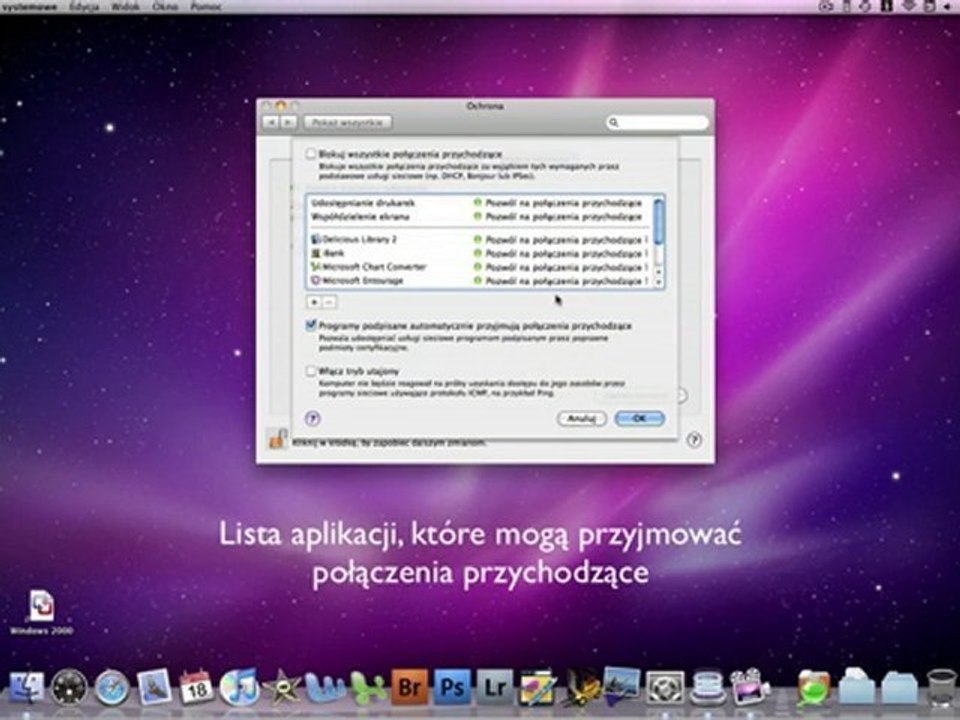
Task: Launch Adobe Bridge from the Dock
Action: coord(410,687)
